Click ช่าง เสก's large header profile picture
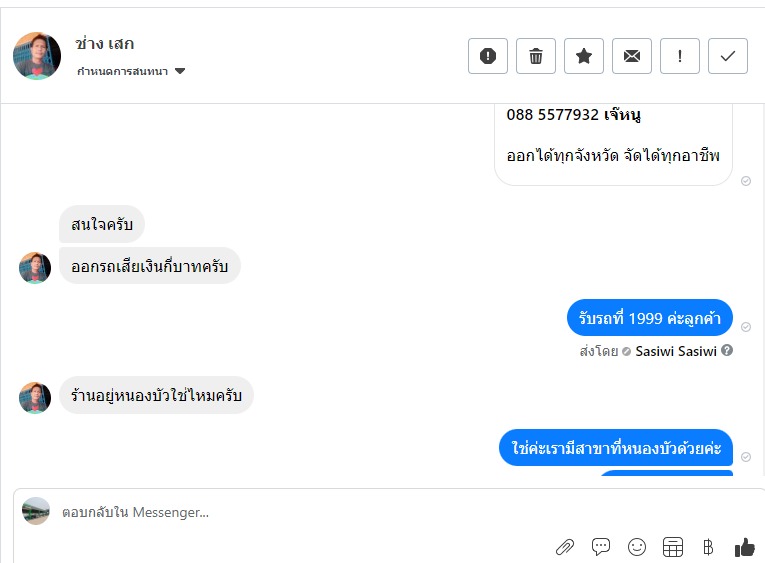Image resolution: width=765 pixels, height=563 pixels. (x=37, y=56)
